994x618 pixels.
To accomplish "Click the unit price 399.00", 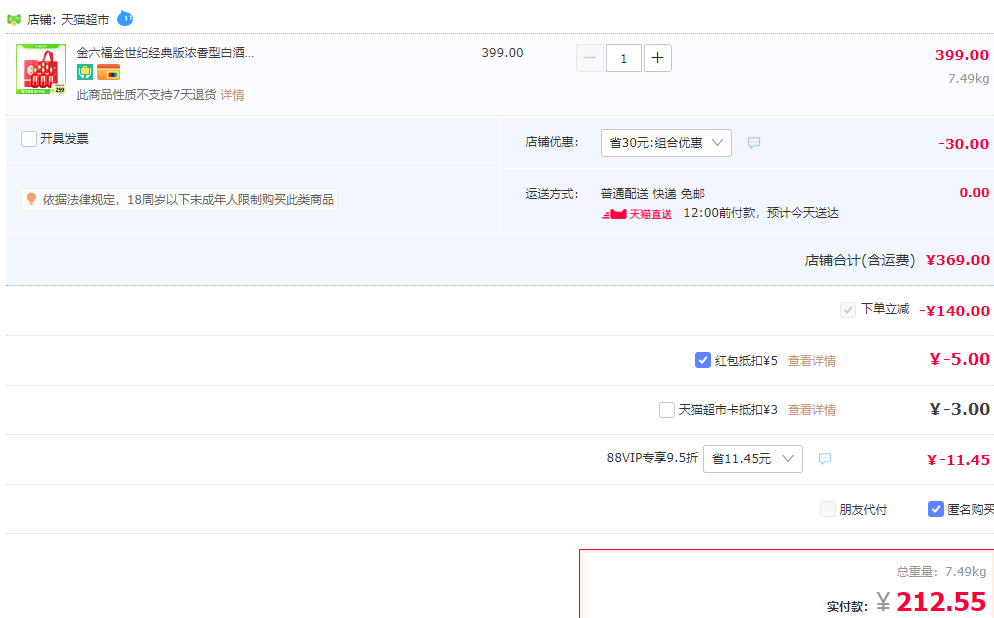I will point(502,53).
